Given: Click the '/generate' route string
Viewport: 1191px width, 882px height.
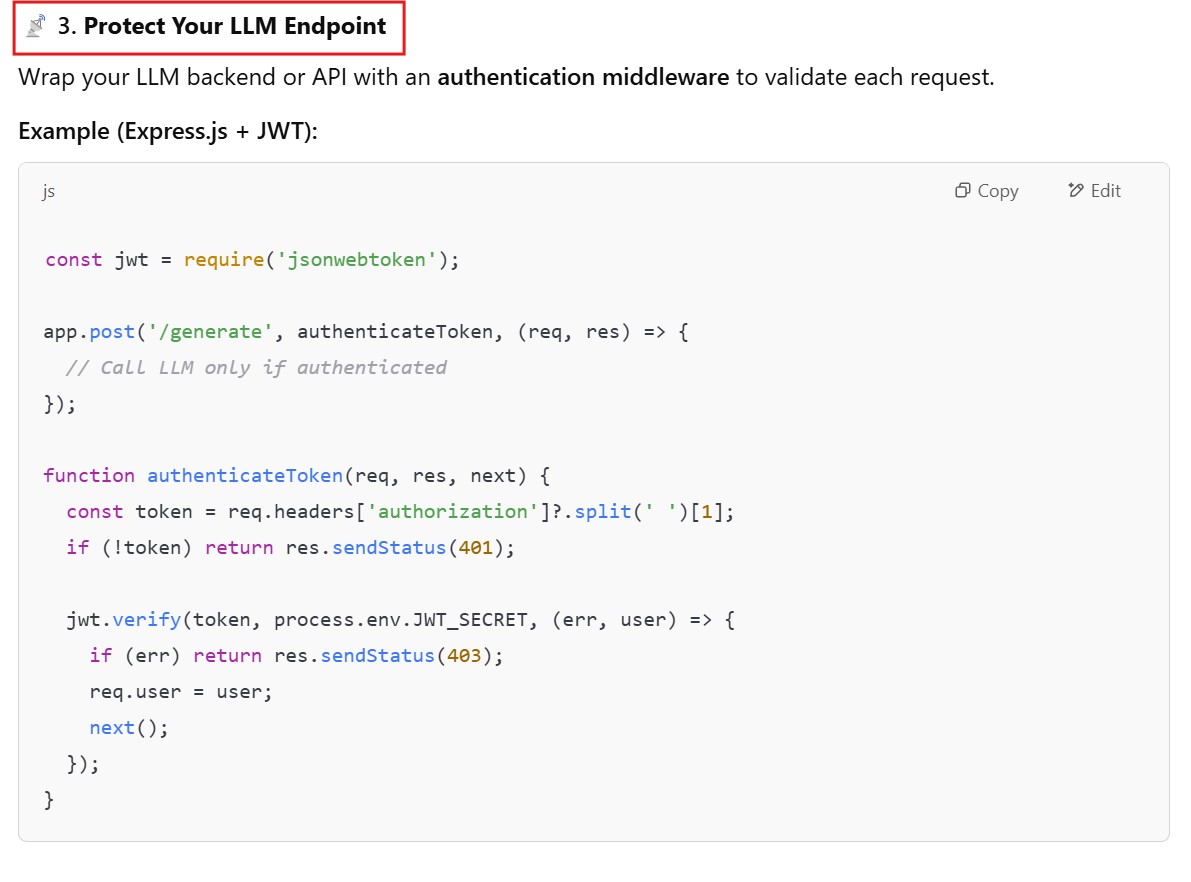Looking at the screenshot, I should (211, 332).
